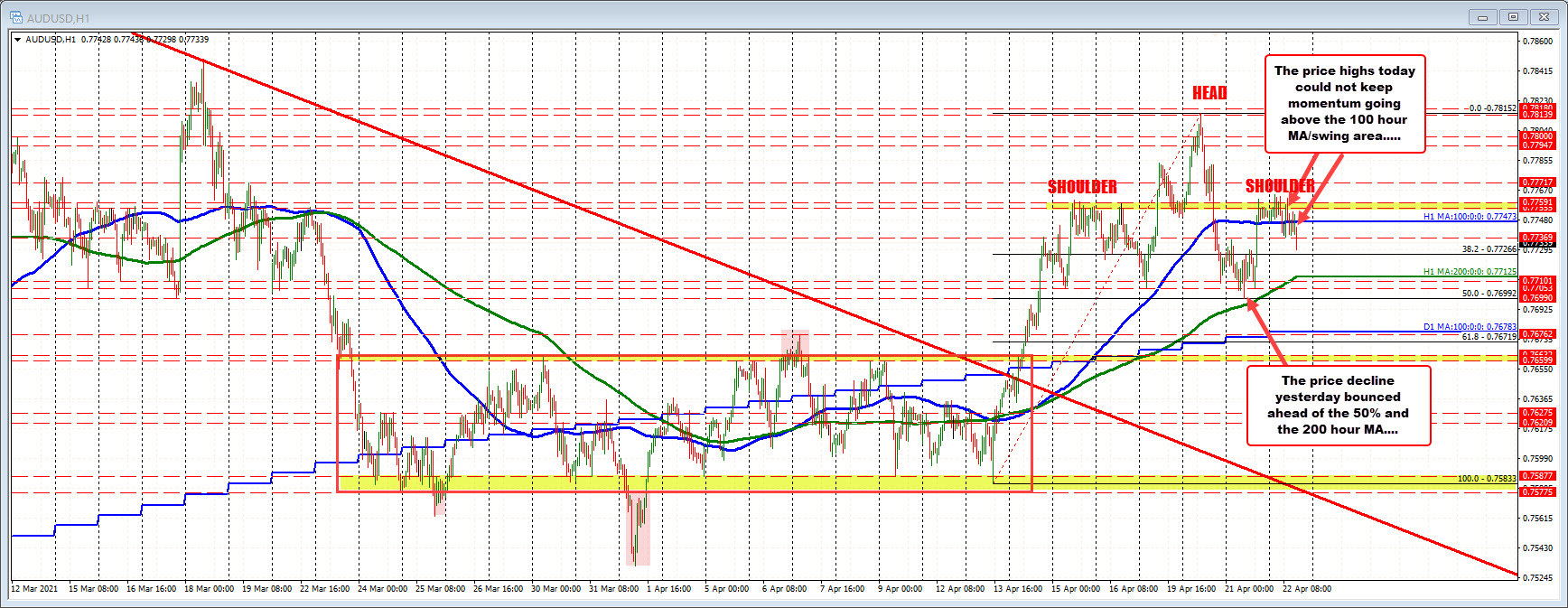Image resolution: width=1568 pixels, height=608 pixels.
Task: Select the HEAD text label
Action: pyautogui.click(x=1209, y=93)
